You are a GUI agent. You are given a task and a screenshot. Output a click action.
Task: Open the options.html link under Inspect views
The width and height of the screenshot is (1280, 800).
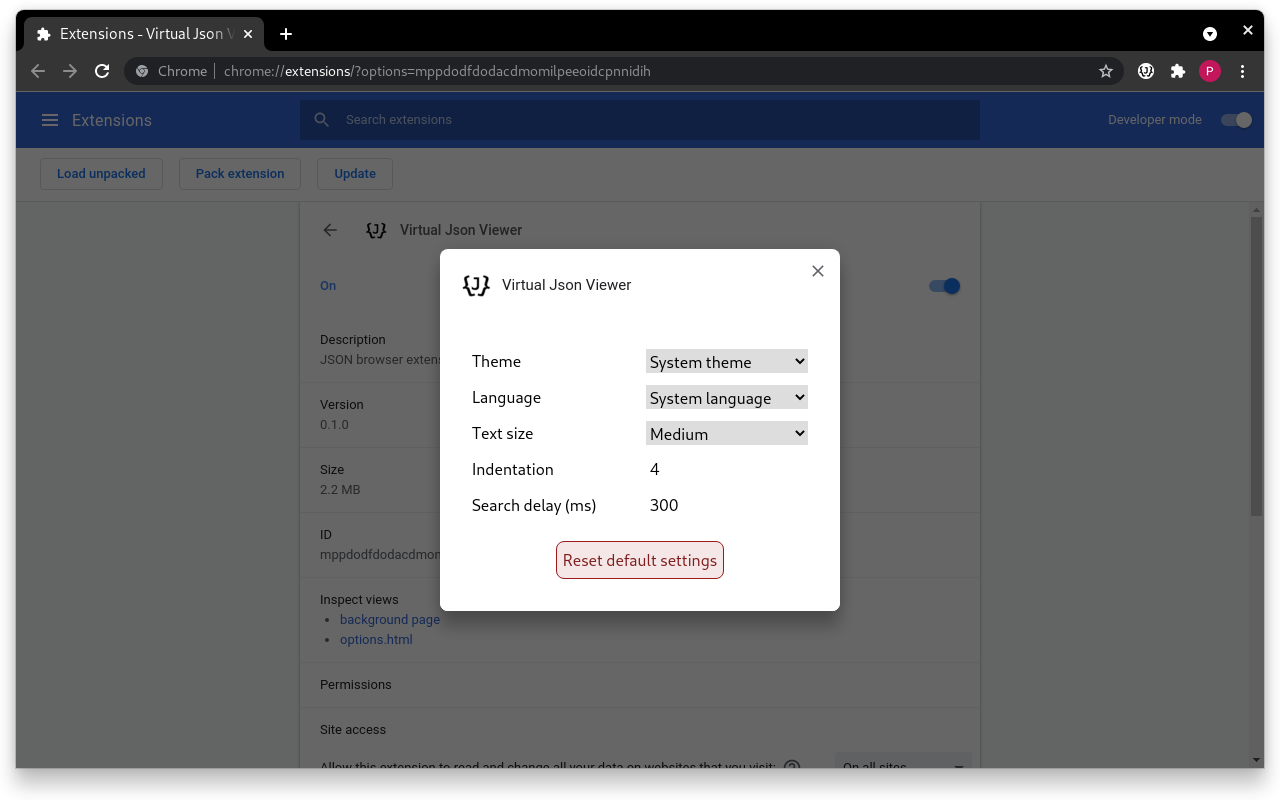376,639
